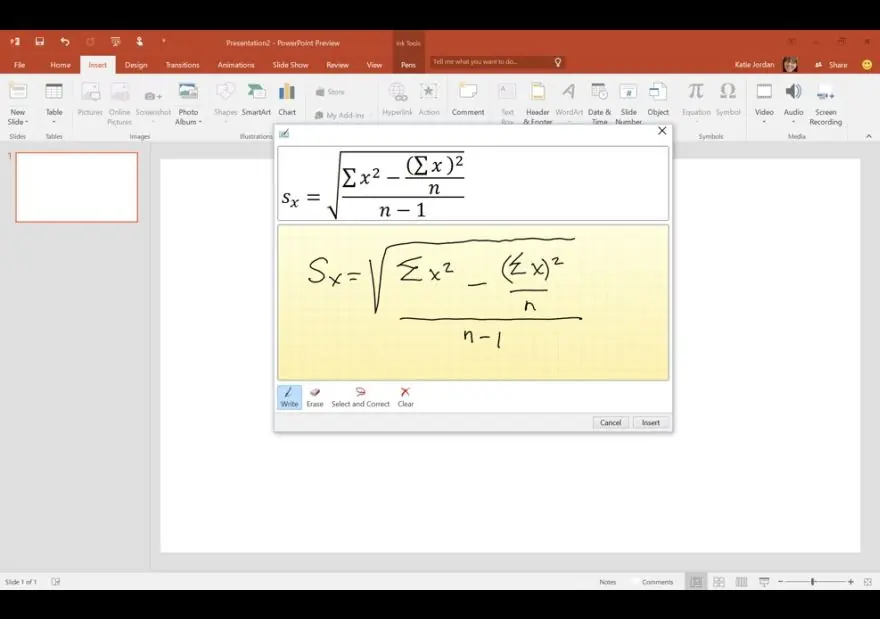
Task: Switch to Slide Show tab
Action: tap(290, 65)
